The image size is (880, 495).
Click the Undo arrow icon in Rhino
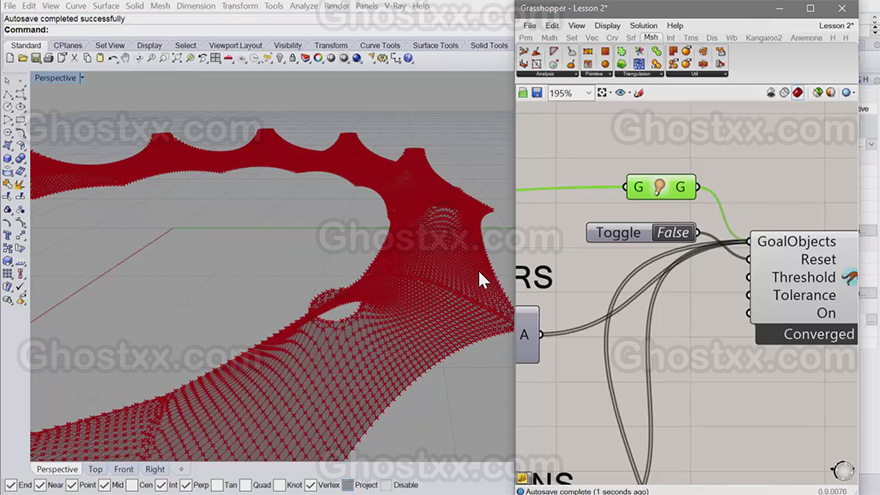pos(113,58)
